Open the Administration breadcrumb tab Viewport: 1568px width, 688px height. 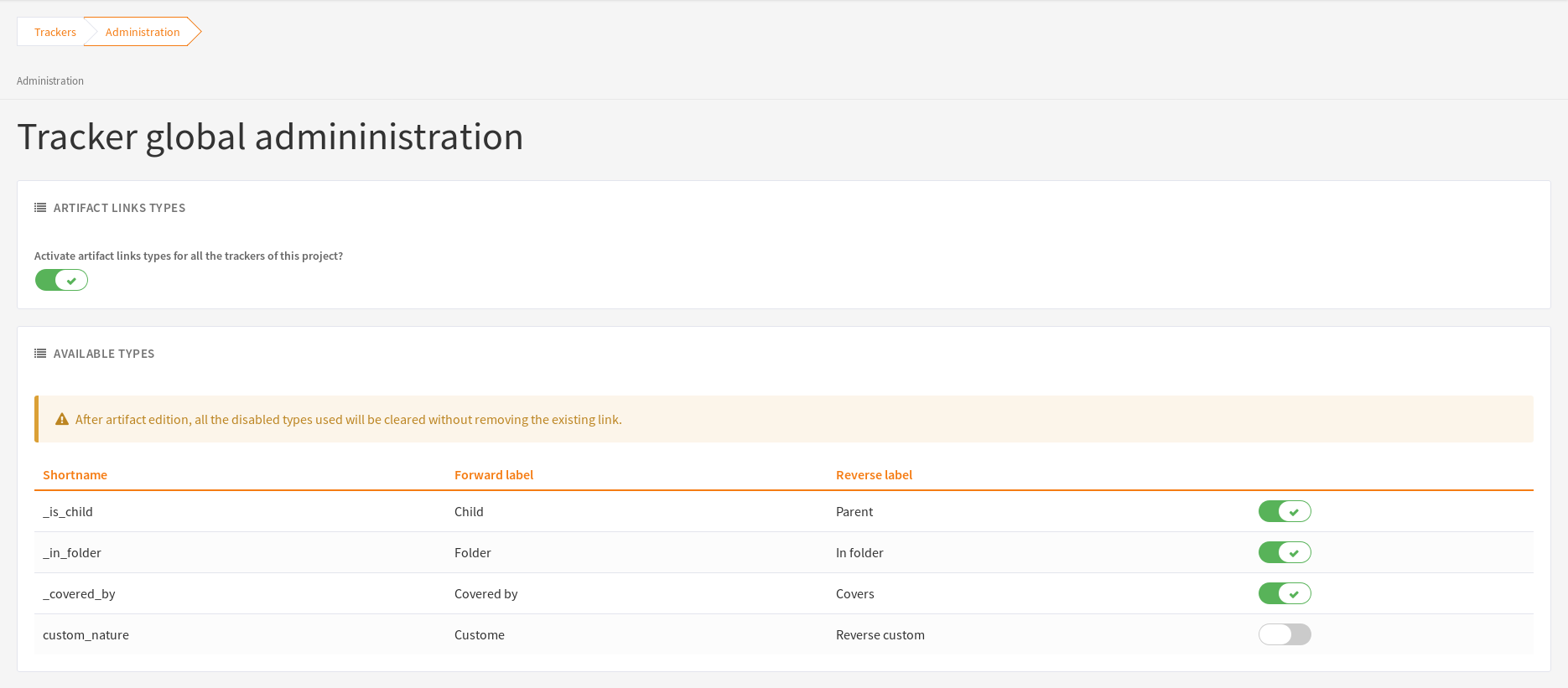click(143, 32)
